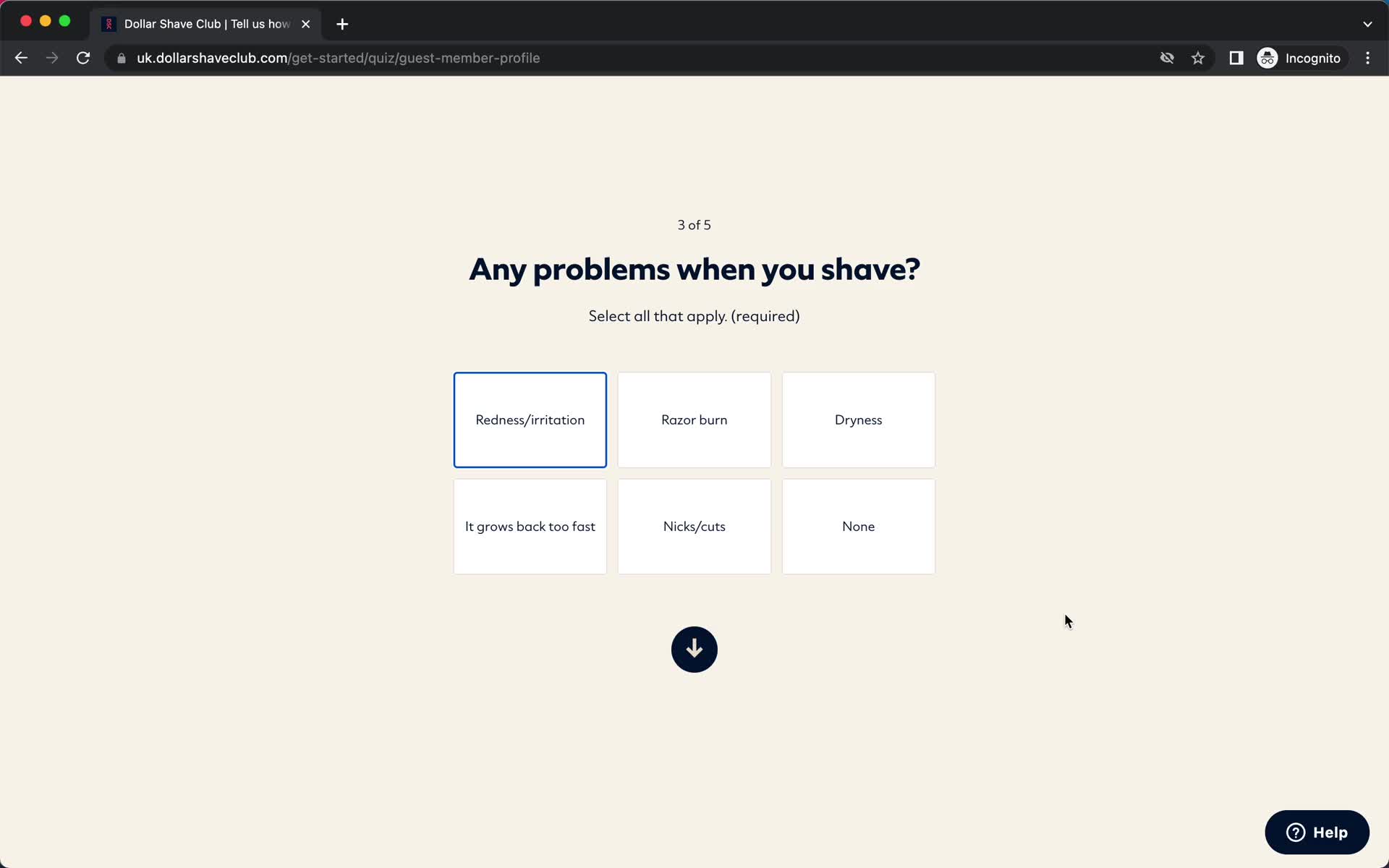Select None shaving problem option
Image resolution: width=1389 pixels, height=868 pixels.
(858, 526)
